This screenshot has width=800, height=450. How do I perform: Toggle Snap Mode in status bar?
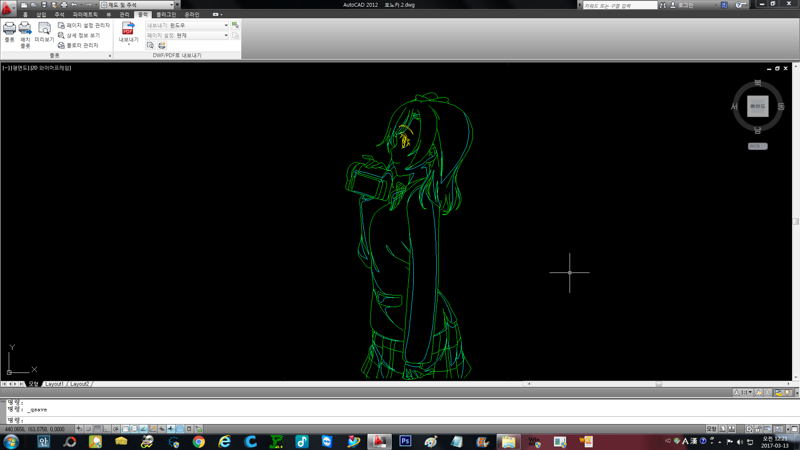coord(88,429)
